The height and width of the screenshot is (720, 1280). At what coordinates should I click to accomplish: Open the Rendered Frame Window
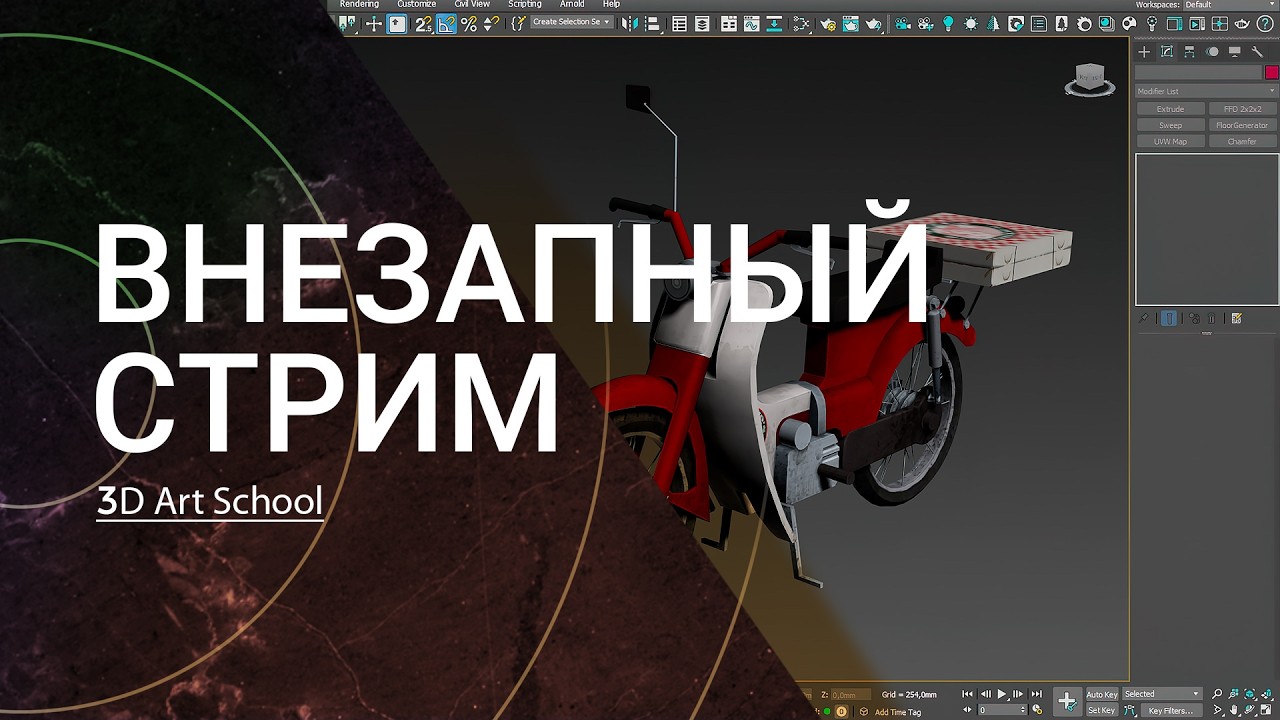851,24
